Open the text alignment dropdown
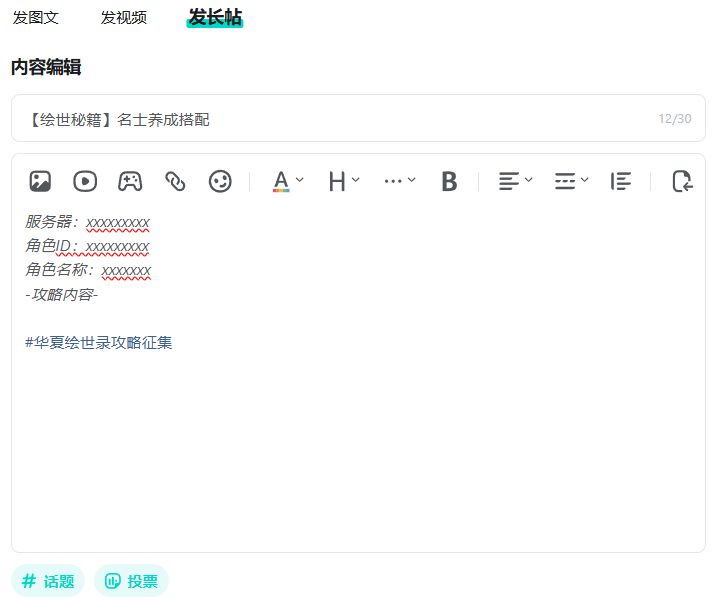722x602 pixels. 515,181
